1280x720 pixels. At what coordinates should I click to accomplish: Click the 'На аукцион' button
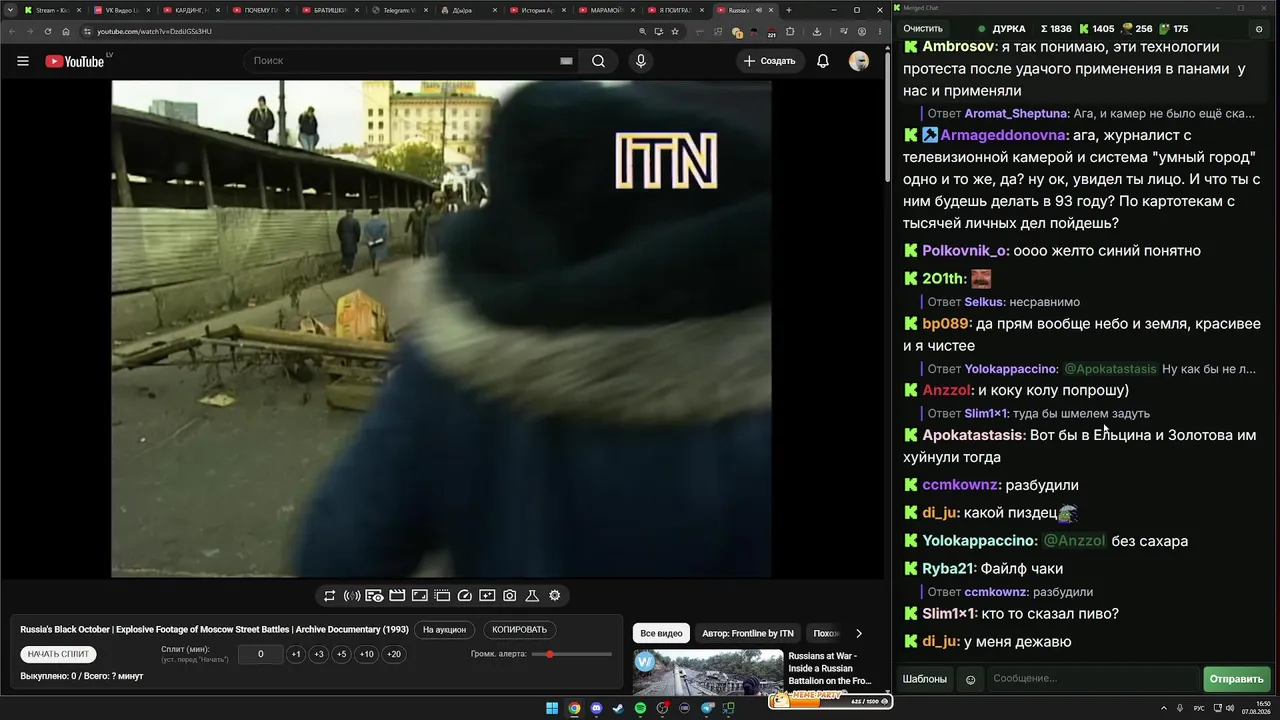[444, 630]
